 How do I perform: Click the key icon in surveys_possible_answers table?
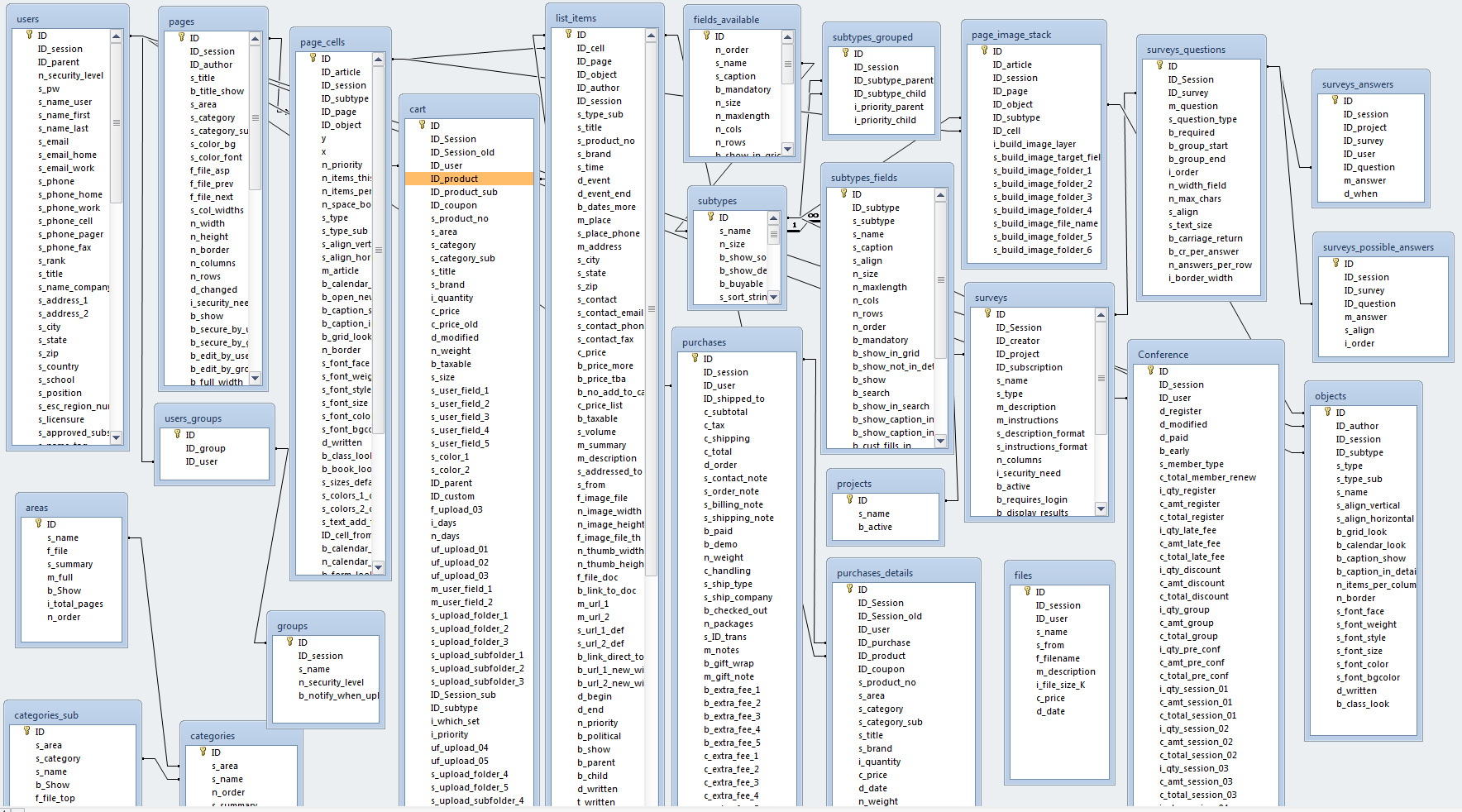[x=1335, y=263]
